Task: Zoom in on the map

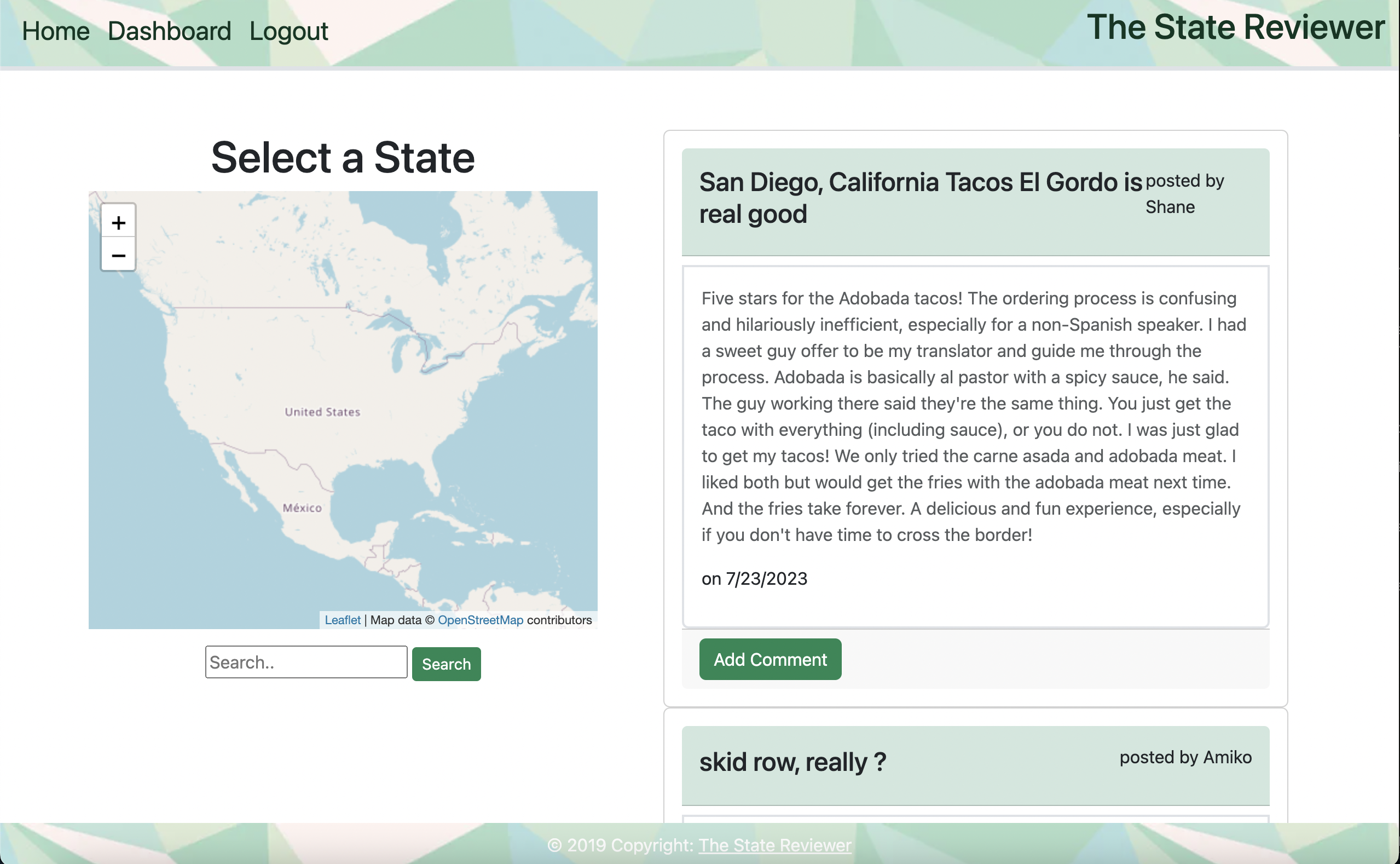Action: (x=118, y=222)
